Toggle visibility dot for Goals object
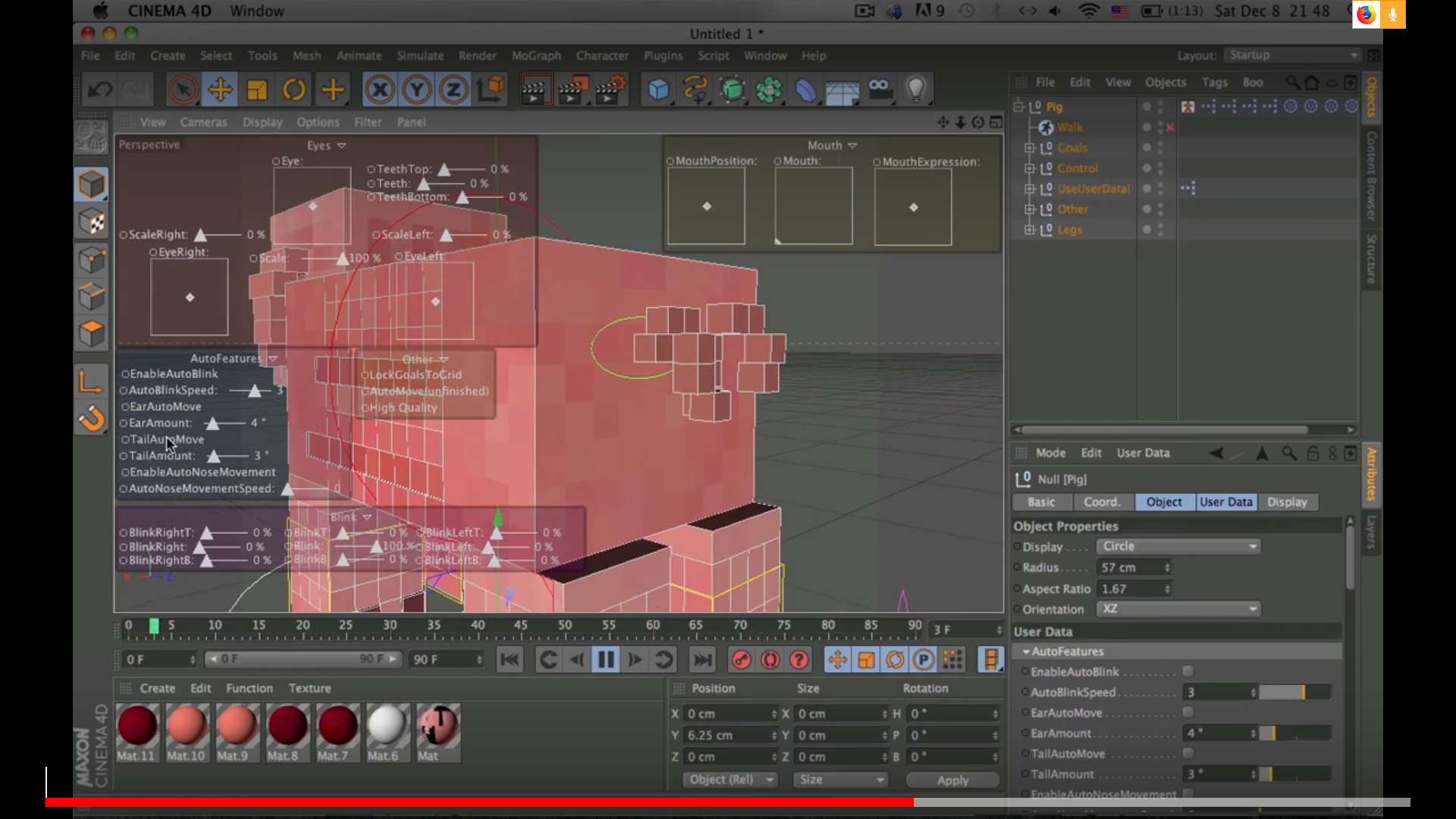Image resolution: width=1456 pixels, height=819 pixels. [1147, 147]
